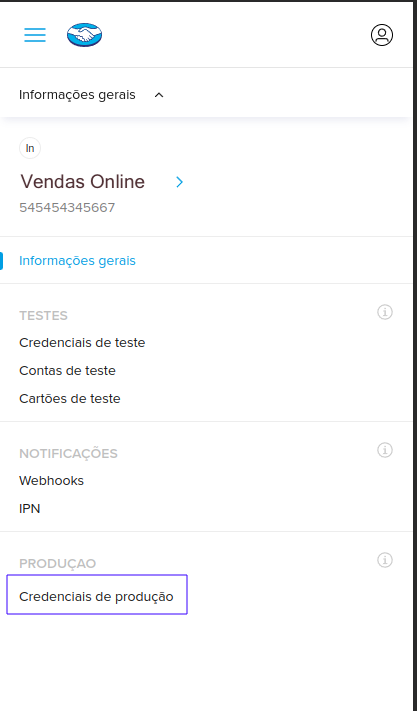Open Webhooks notifications settings

51,480
